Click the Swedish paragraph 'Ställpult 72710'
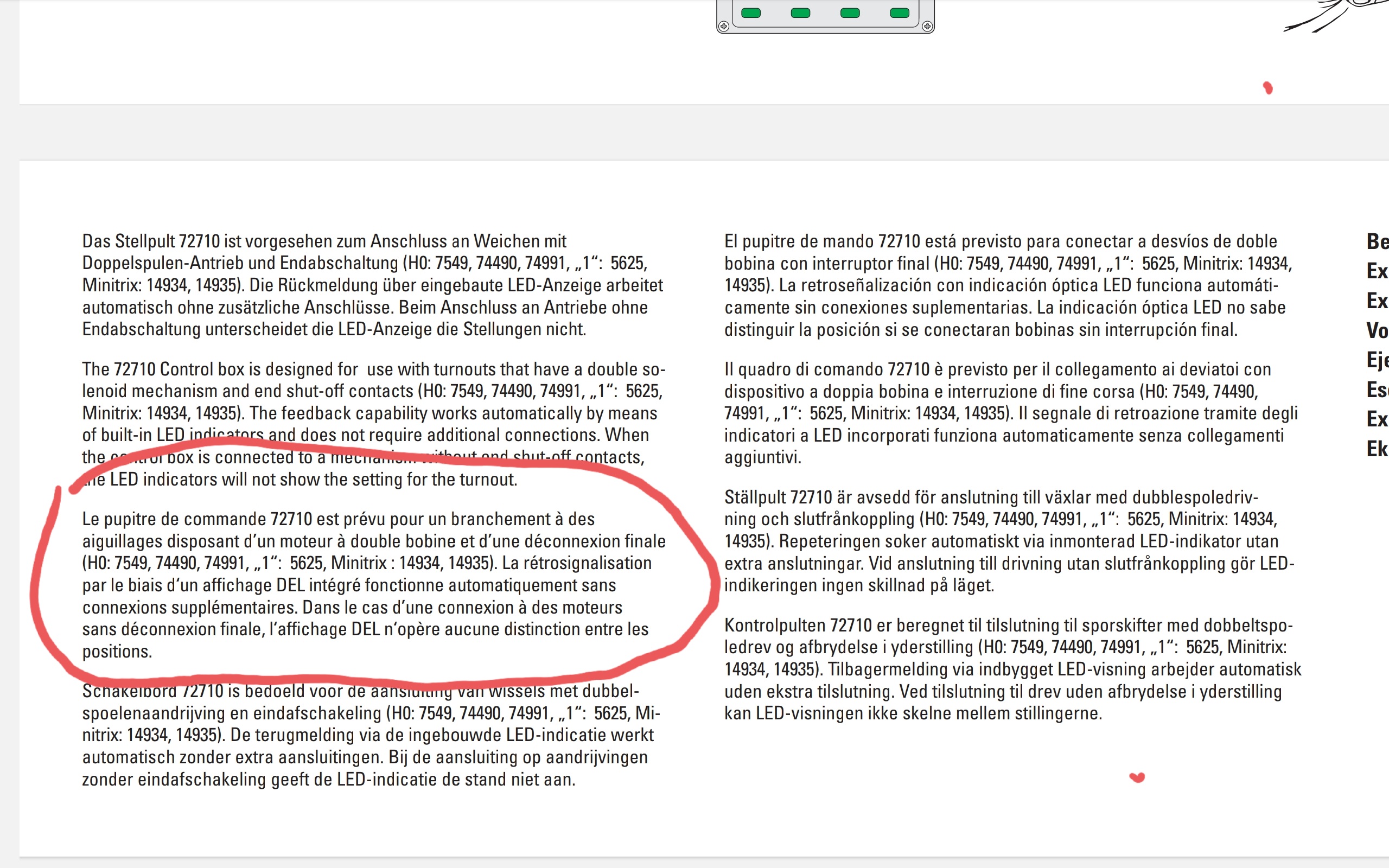The width and height of the screenshot is (1389, 868). point(1009,541)
